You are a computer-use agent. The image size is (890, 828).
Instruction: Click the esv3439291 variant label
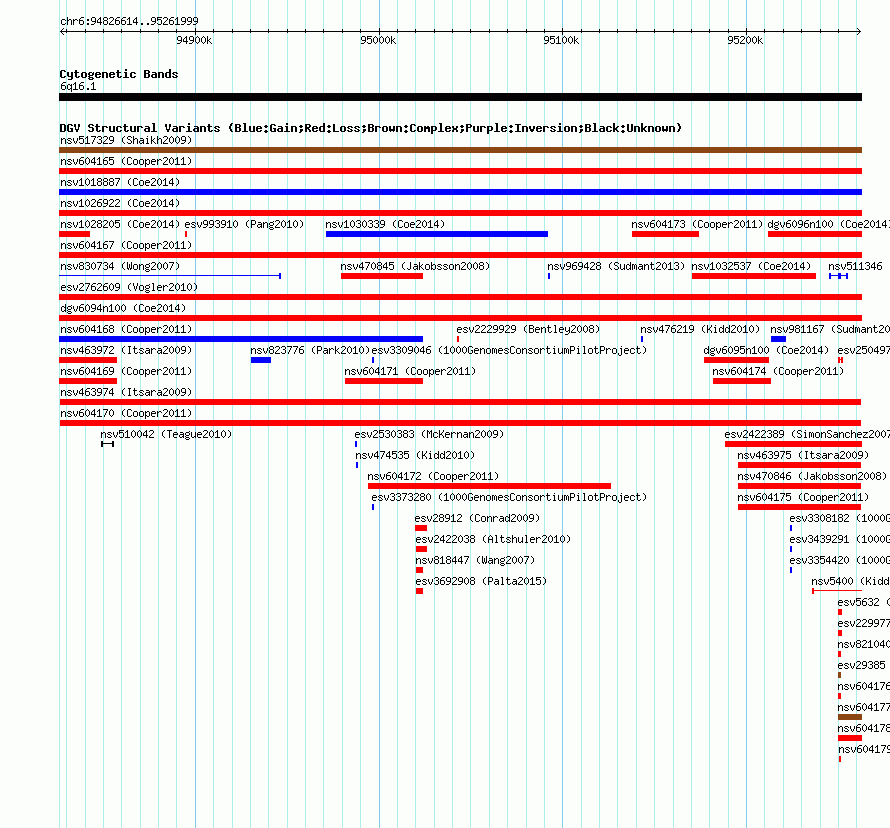click(839, 539)
